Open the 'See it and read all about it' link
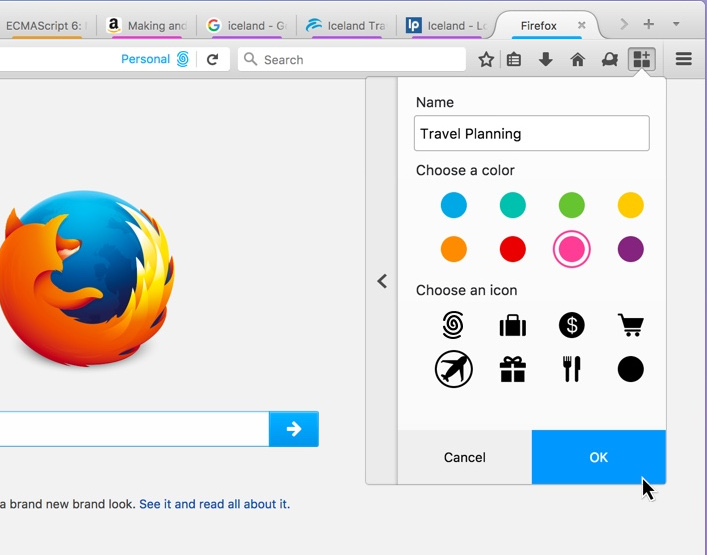This screenshot has height=555, width=707. pyautogui.click(x=215, y=504)
